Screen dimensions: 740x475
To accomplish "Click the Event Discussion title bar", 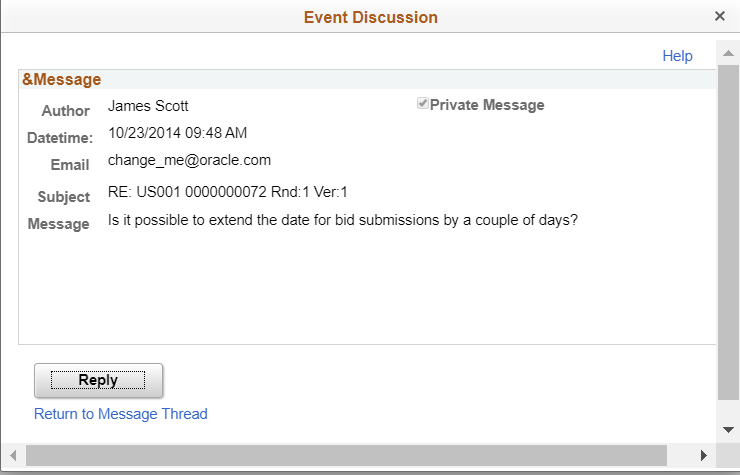I will click(370, 17).
